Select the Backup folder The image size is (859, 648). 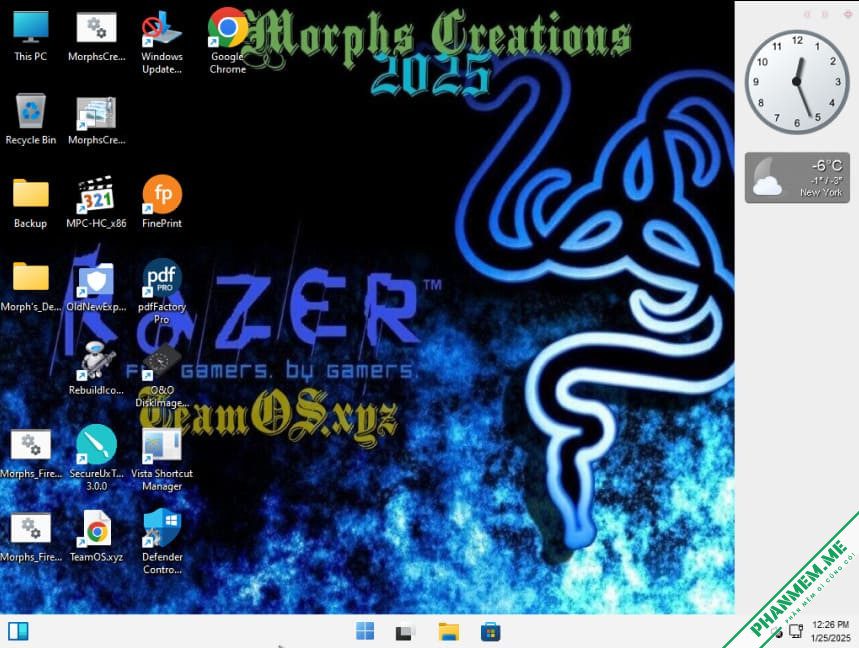tap(31, 203)
